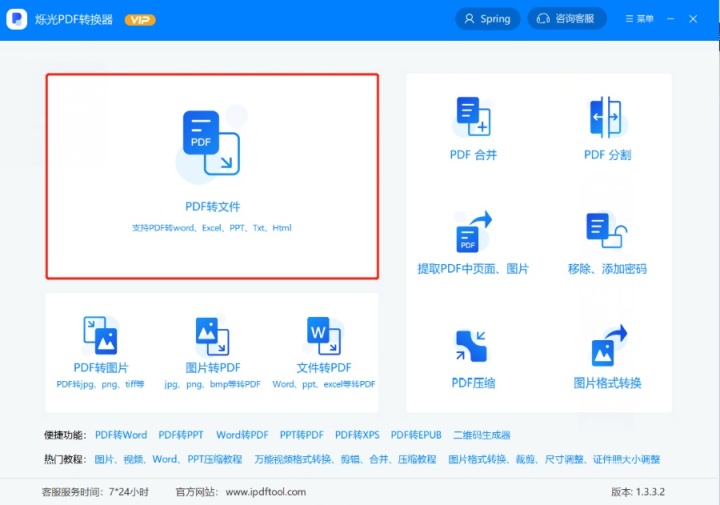Visit www.ipdftool.com website link

click(x=266, y=492)
